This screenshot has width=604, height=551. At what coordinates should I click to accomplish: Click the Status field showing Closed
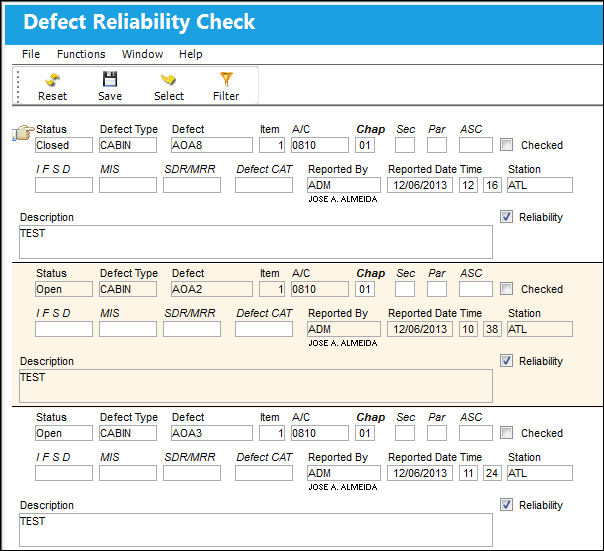(x=64, y=145)
